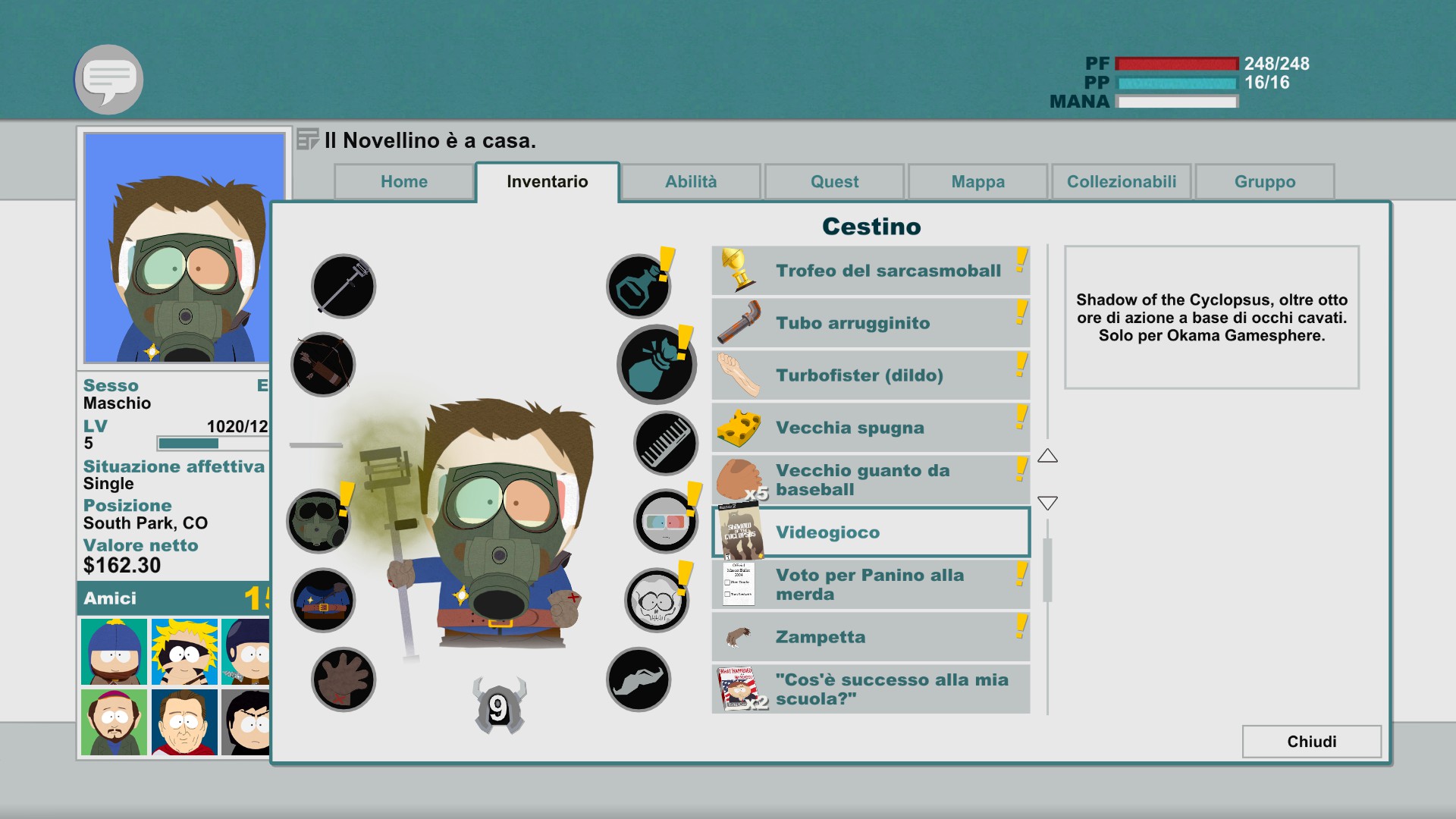This screenshot has width=1456, height=819.
Task: Select "Cos'è successo alla mia scuola?" item
Action: [x=871, y=689]
